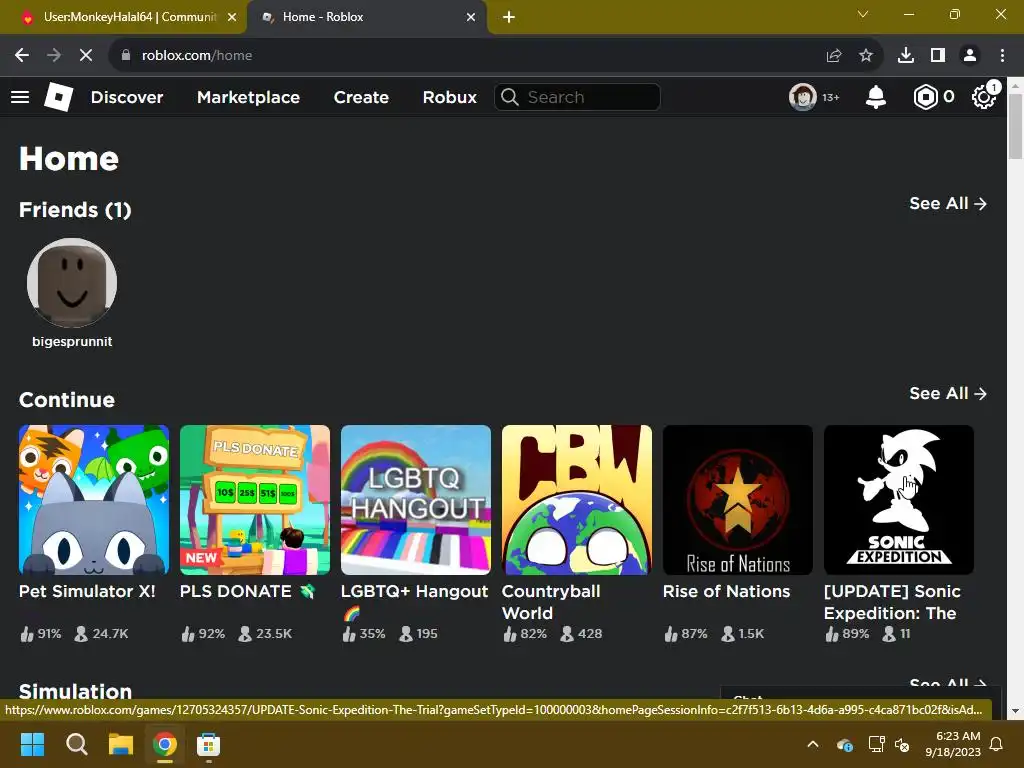Open the Robux menu item
This screenshot has height=768, width=1024.
point(450,97)
